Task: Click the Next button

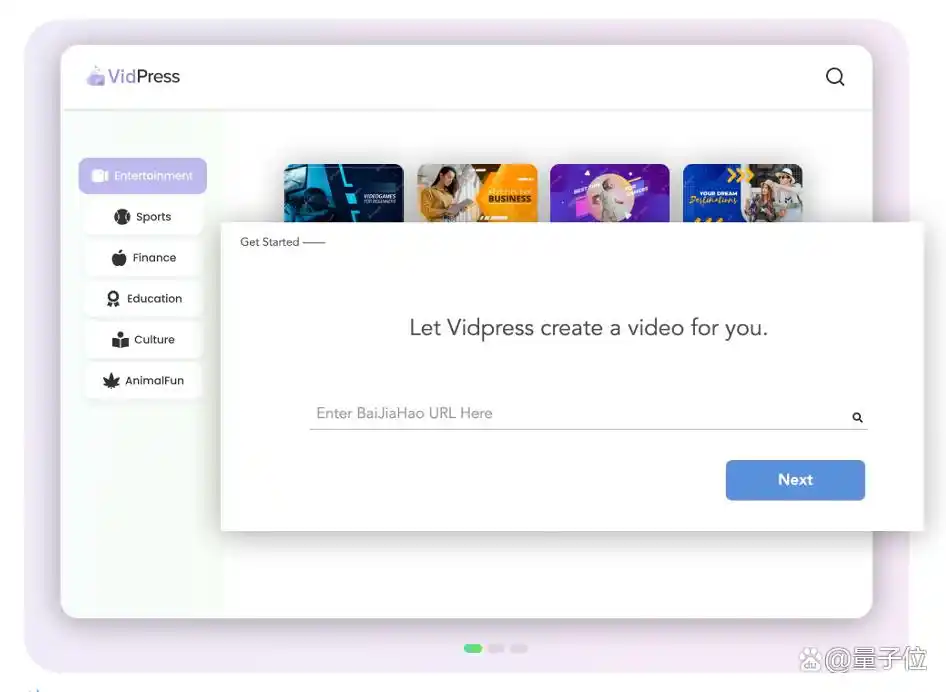Action: pyautogui.click(x=795, y=480)
